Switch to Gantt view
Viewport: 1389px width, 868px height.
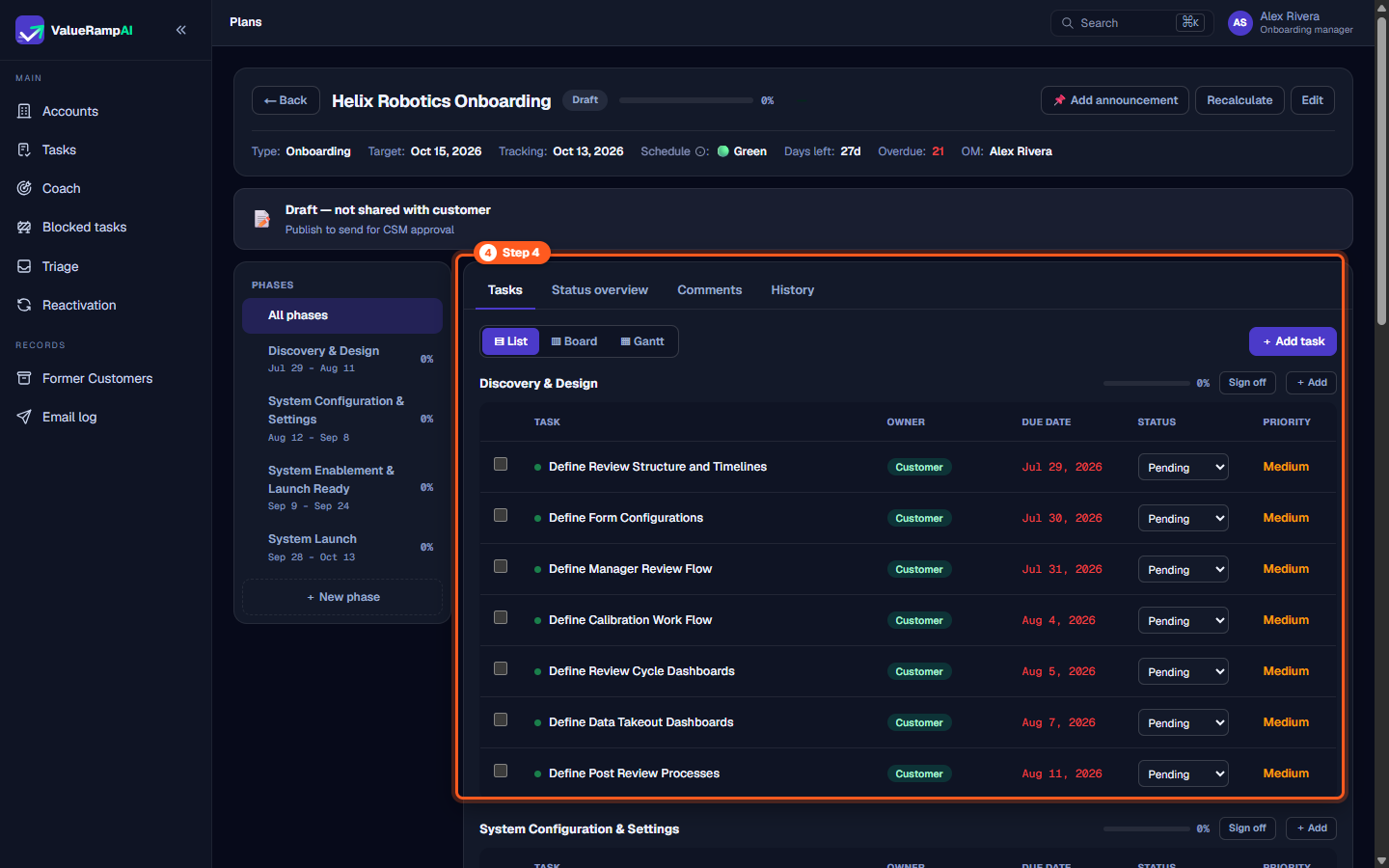[x=642, y=341]
